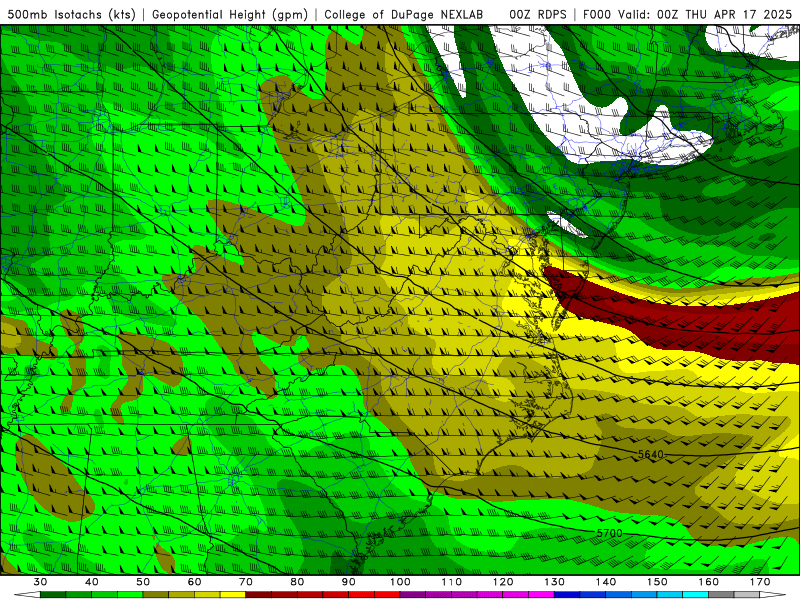Image resolution: width=800 pixels, height=600 pixels.
Task: Click the '40' legend scale number
Action: coord(92,582)
